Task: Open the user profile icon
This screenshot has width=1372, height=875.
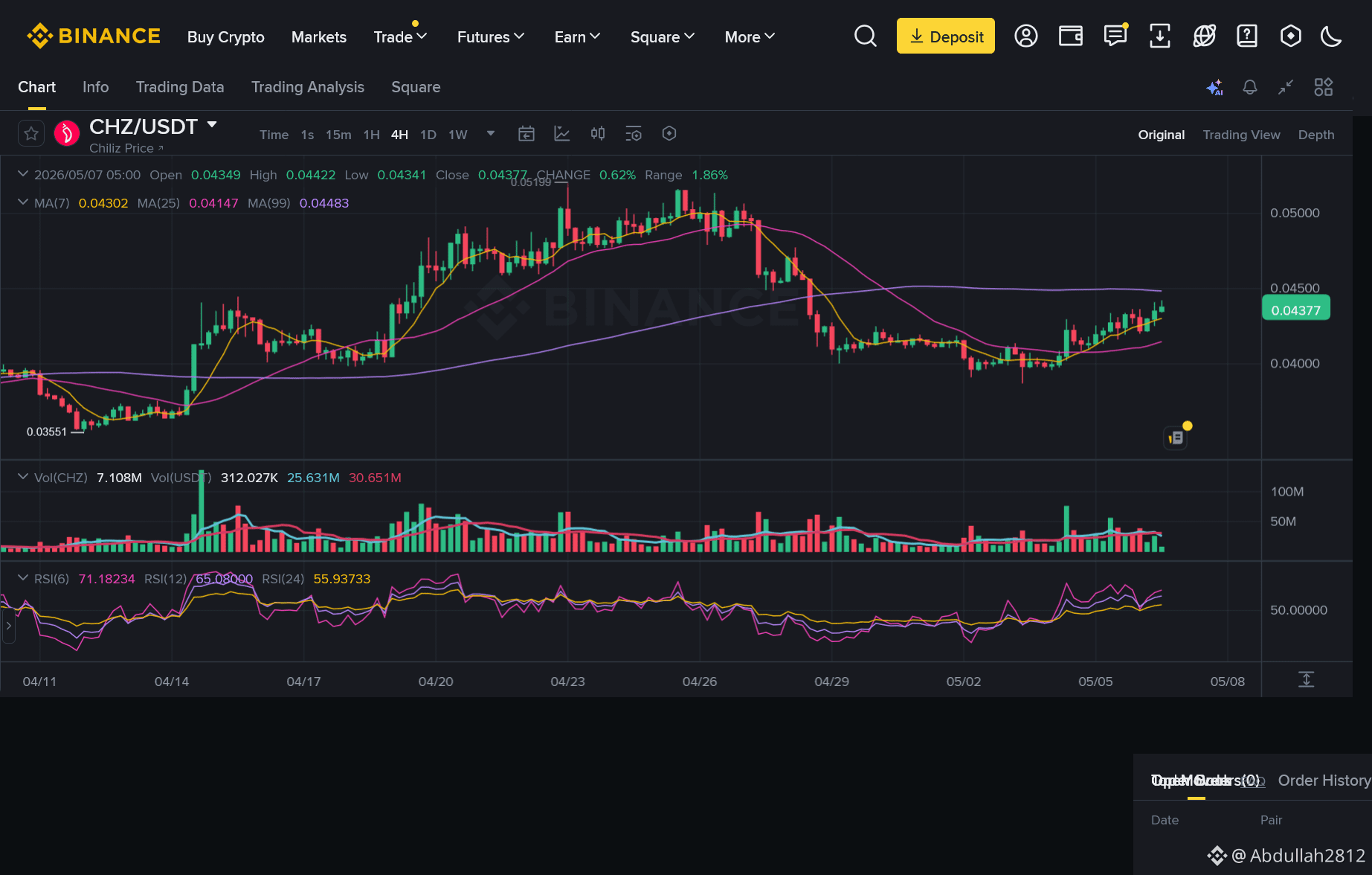Action: [1026, 36]
